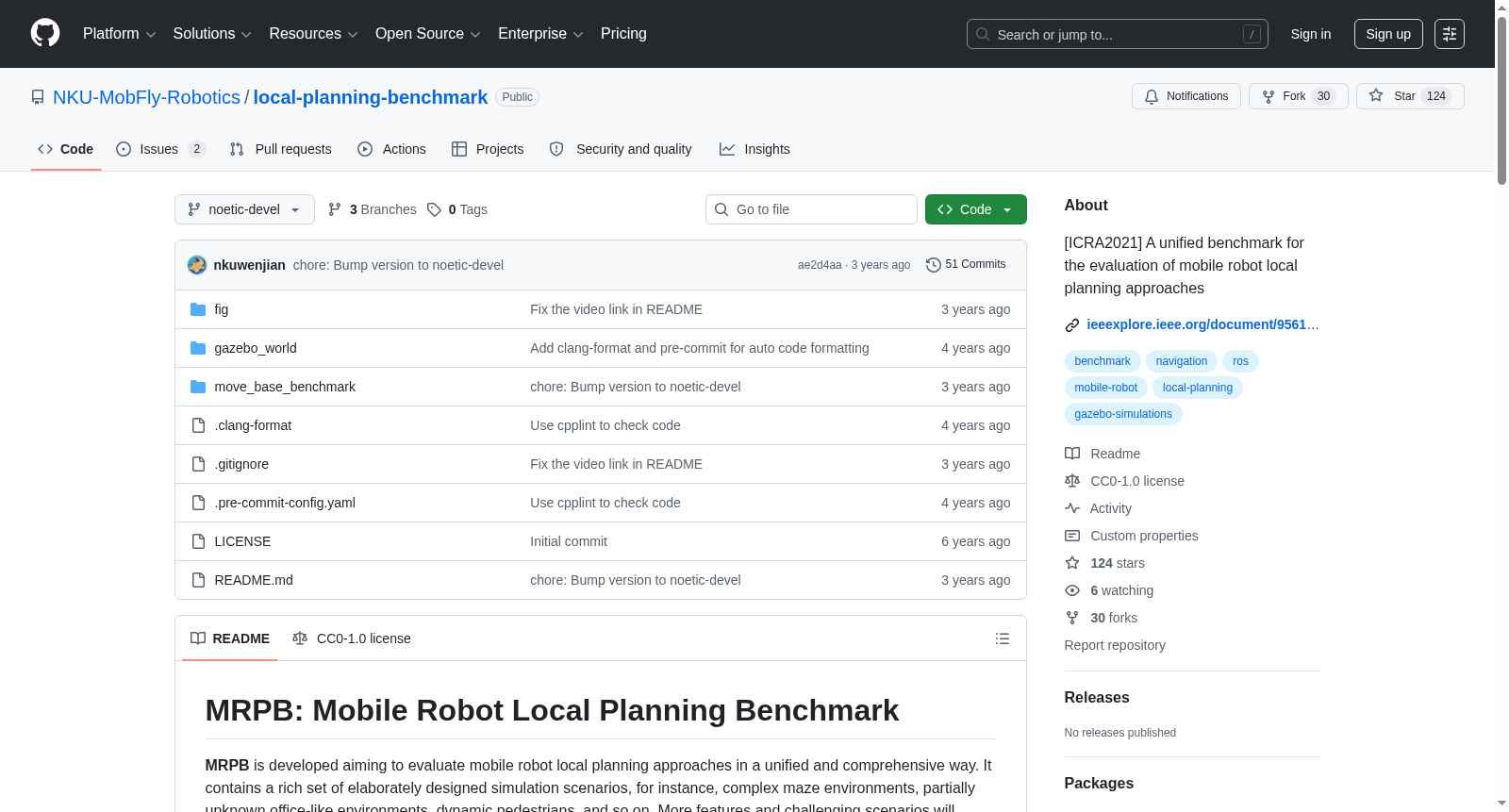The image size is (1509, 812).
Task: Open the navigation topic tag
Action: click(x=1182, y=361)
